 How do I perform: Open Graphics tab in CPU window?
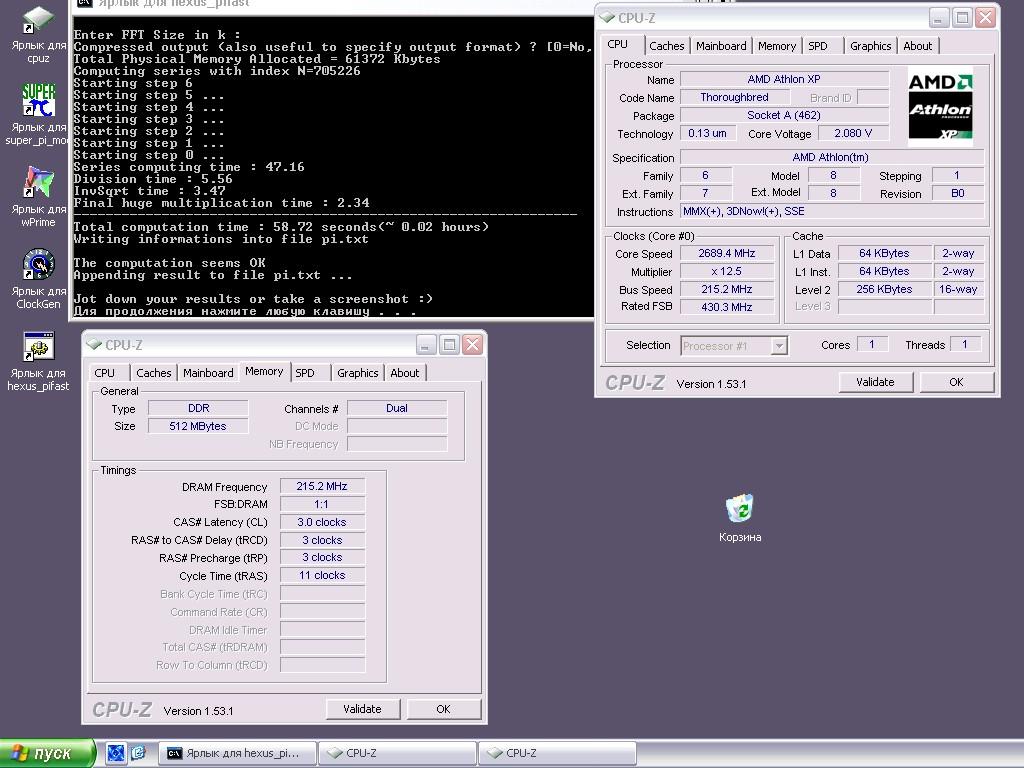point(871,46)
